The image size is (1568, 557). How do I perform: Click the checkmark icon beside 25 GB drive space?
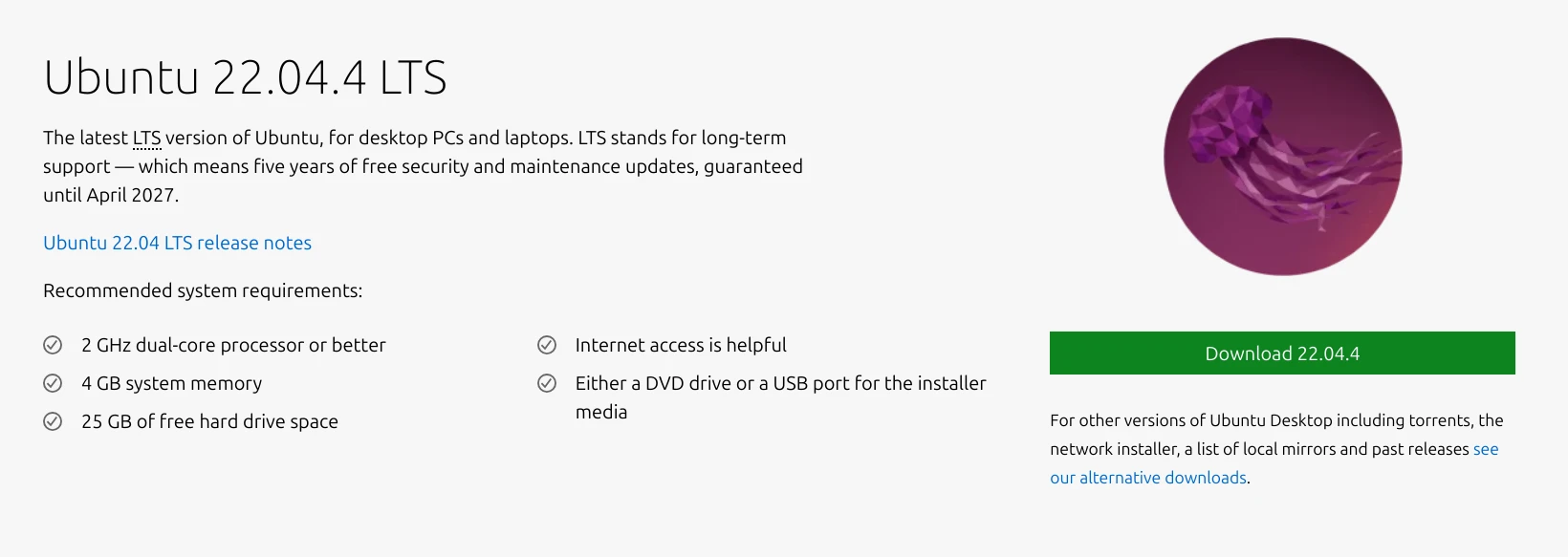tap(53, 421)
